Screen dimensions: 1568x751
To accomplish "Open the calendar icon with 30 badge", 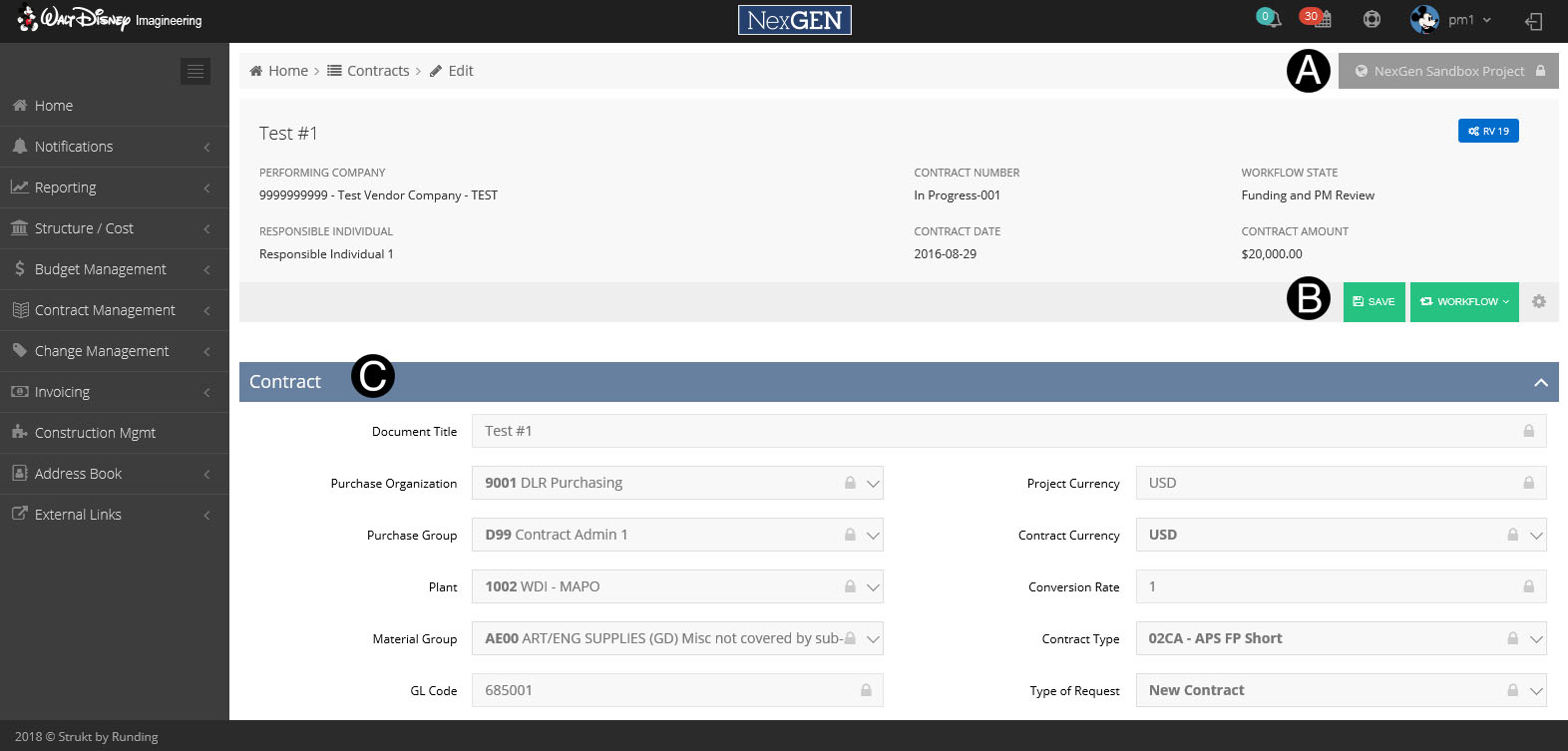I will (x=1321, y=19).
